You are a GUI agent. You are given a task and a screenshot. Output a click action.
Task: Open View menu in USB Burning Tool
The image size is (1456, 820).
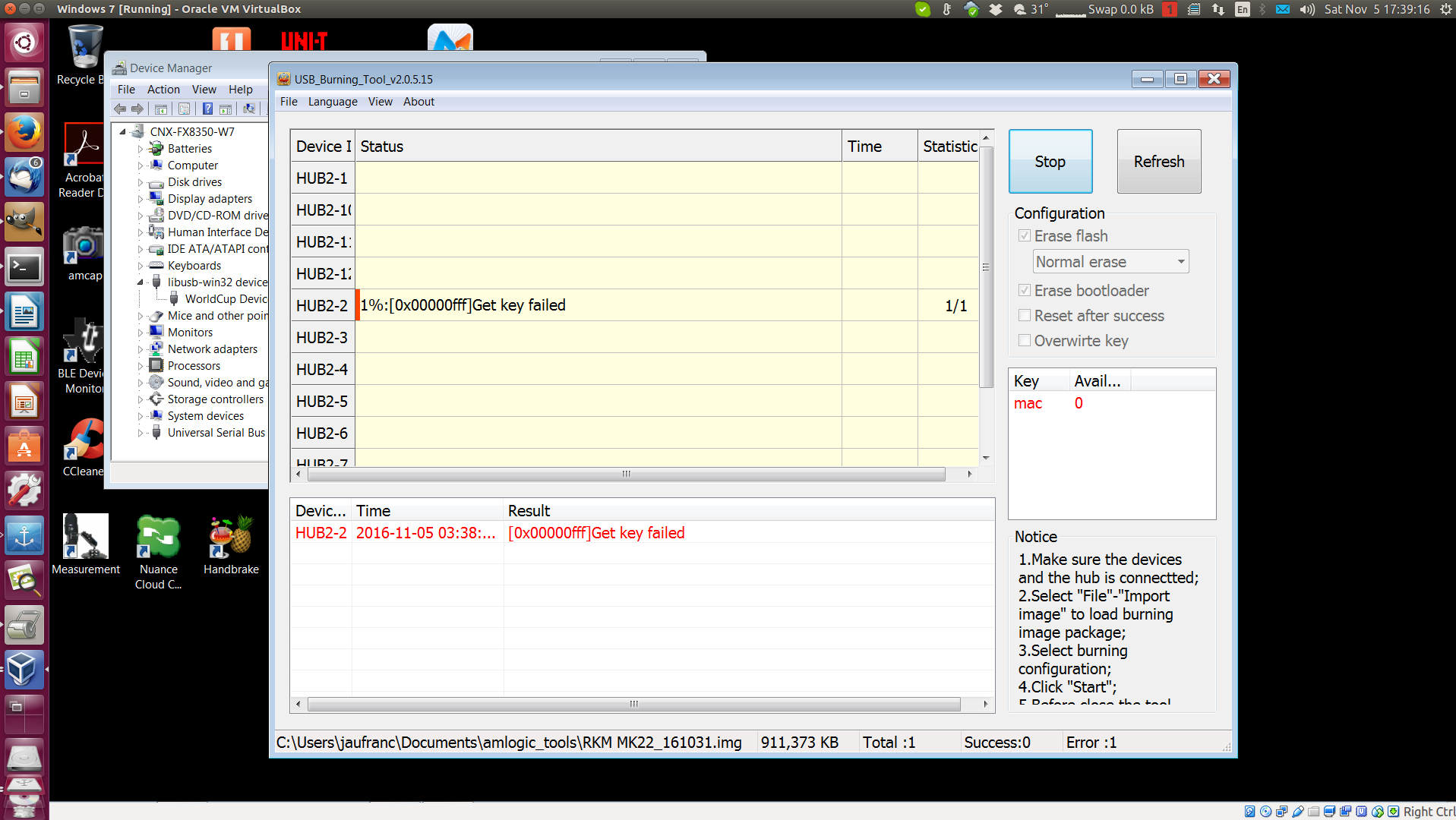pyautogui.click(x=381, y=102)
